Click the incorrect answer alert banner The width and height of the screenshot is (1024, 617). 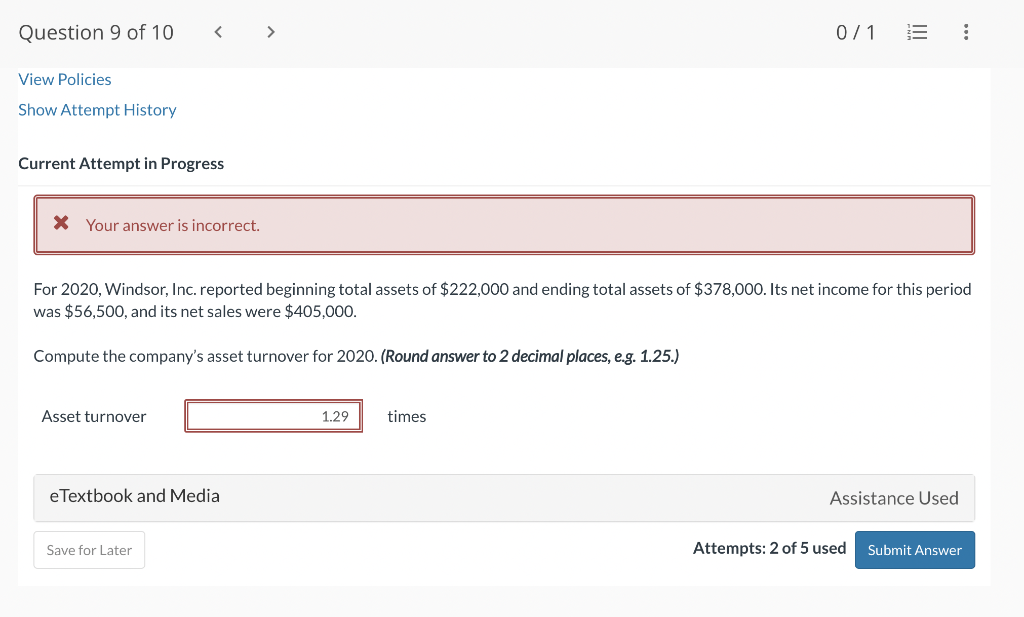[504, 224]
